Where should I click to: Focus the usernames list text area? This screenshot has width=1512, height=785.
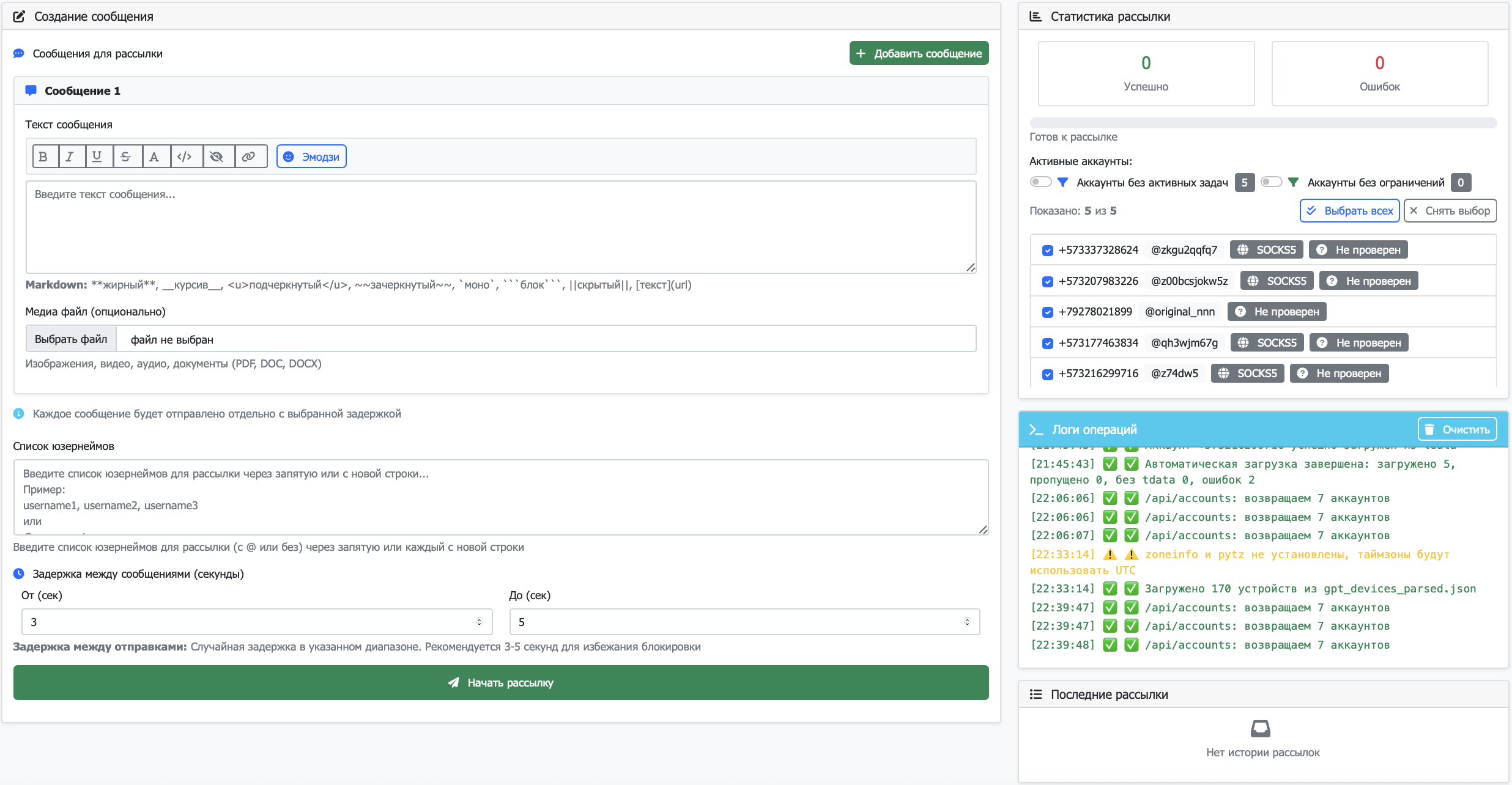500,497
